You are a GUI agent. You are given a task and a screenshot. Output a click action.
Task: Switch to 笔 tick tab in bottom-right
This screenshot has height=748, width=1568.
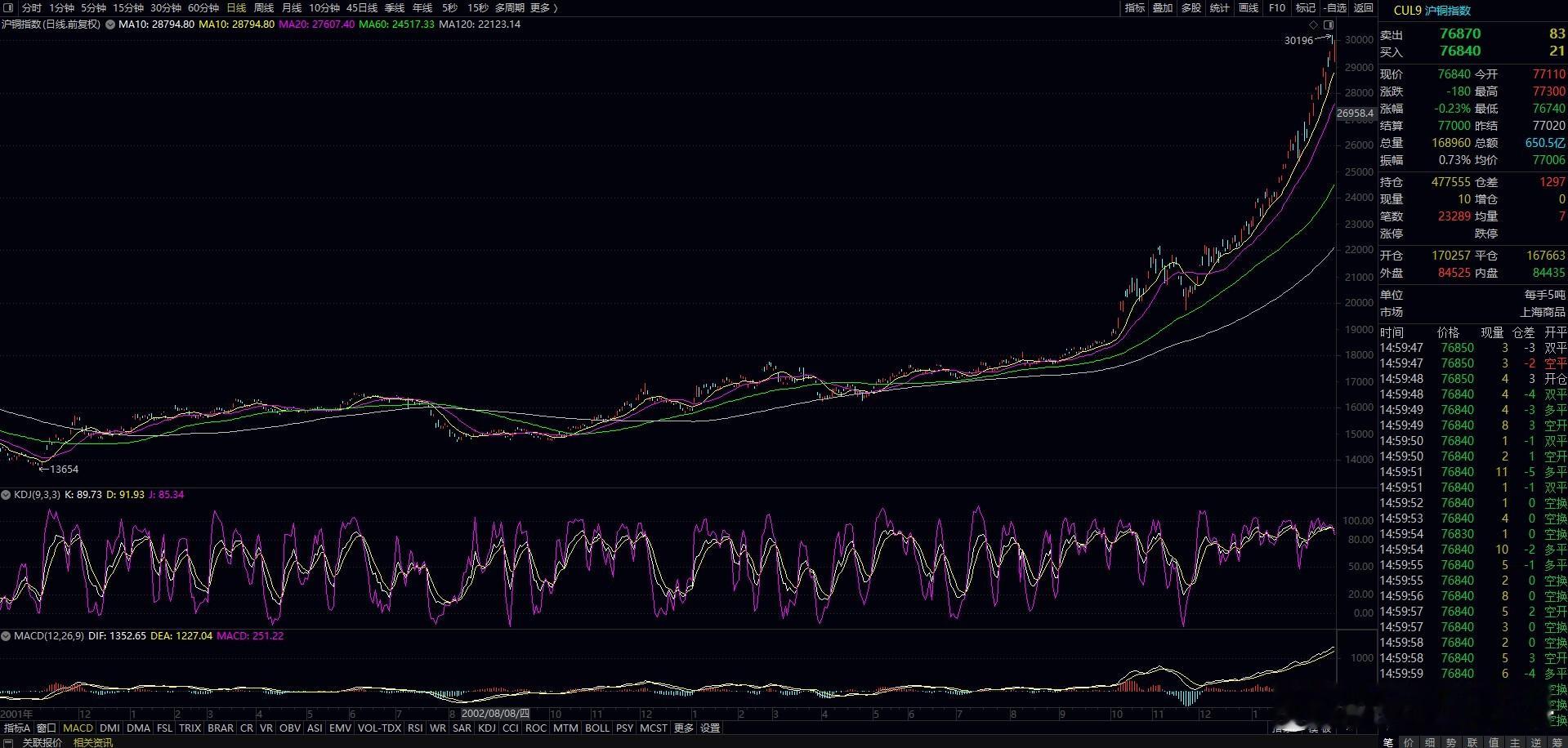1388,742
